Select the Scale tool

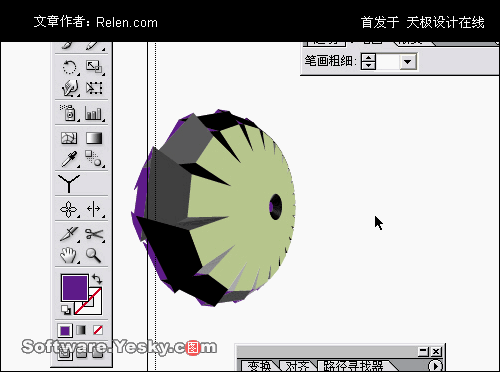[94, 67]
